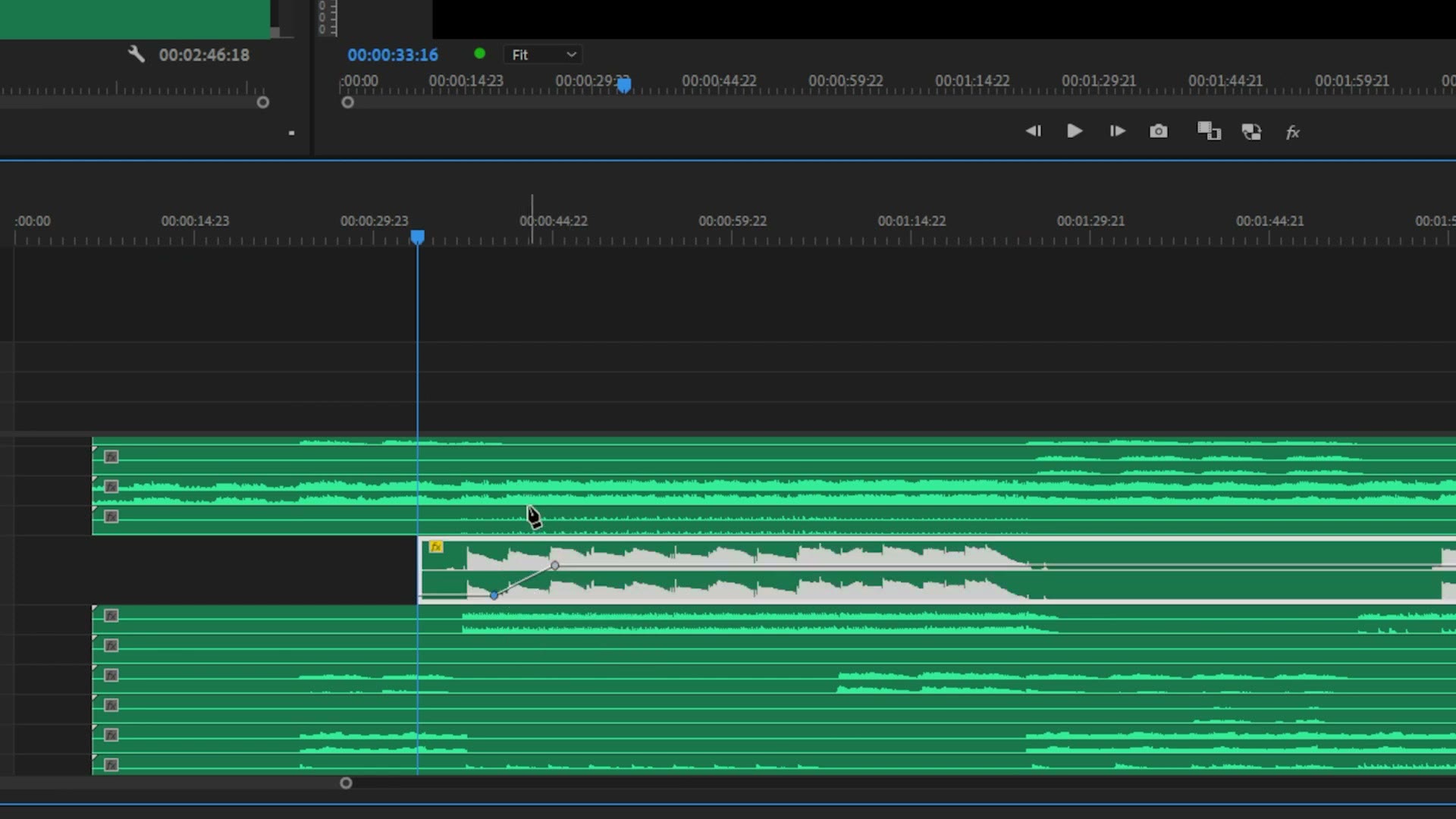Click the program monitor blue playhead marker
This screenshot has height=819, width=1456.
tap(623, 85)
